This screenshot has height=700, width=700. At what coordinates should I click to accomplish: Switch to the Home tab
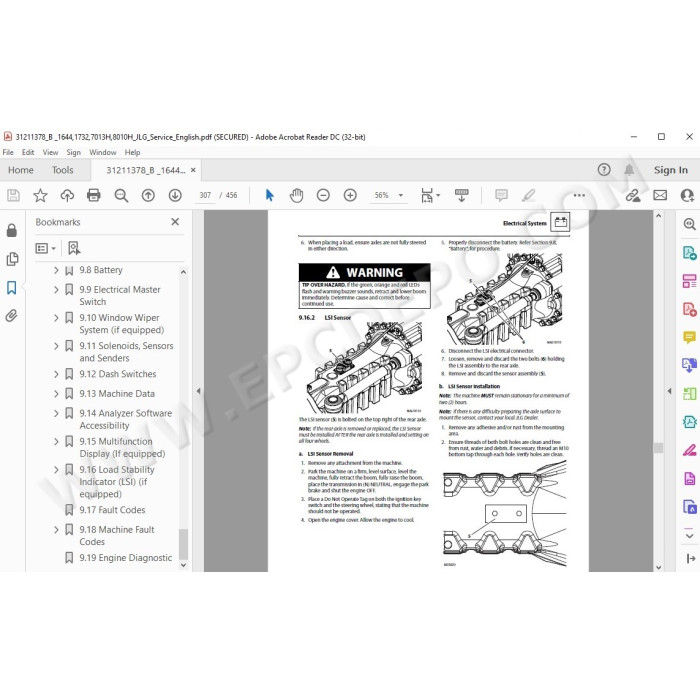pyautogui.click(x=21, y=170)
